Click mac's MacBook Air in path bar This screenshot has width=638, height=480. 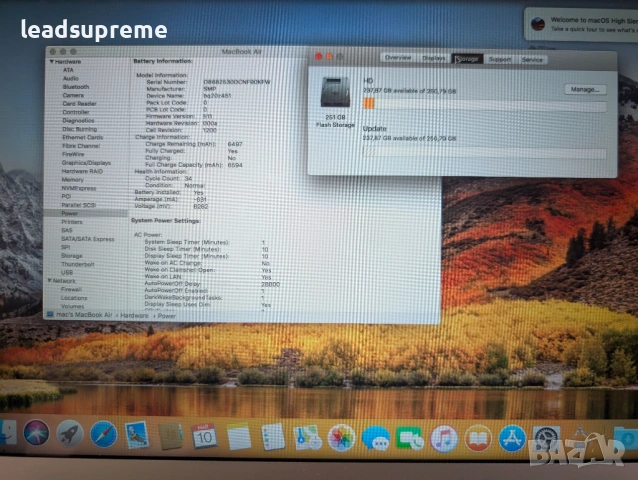(84, 315)
